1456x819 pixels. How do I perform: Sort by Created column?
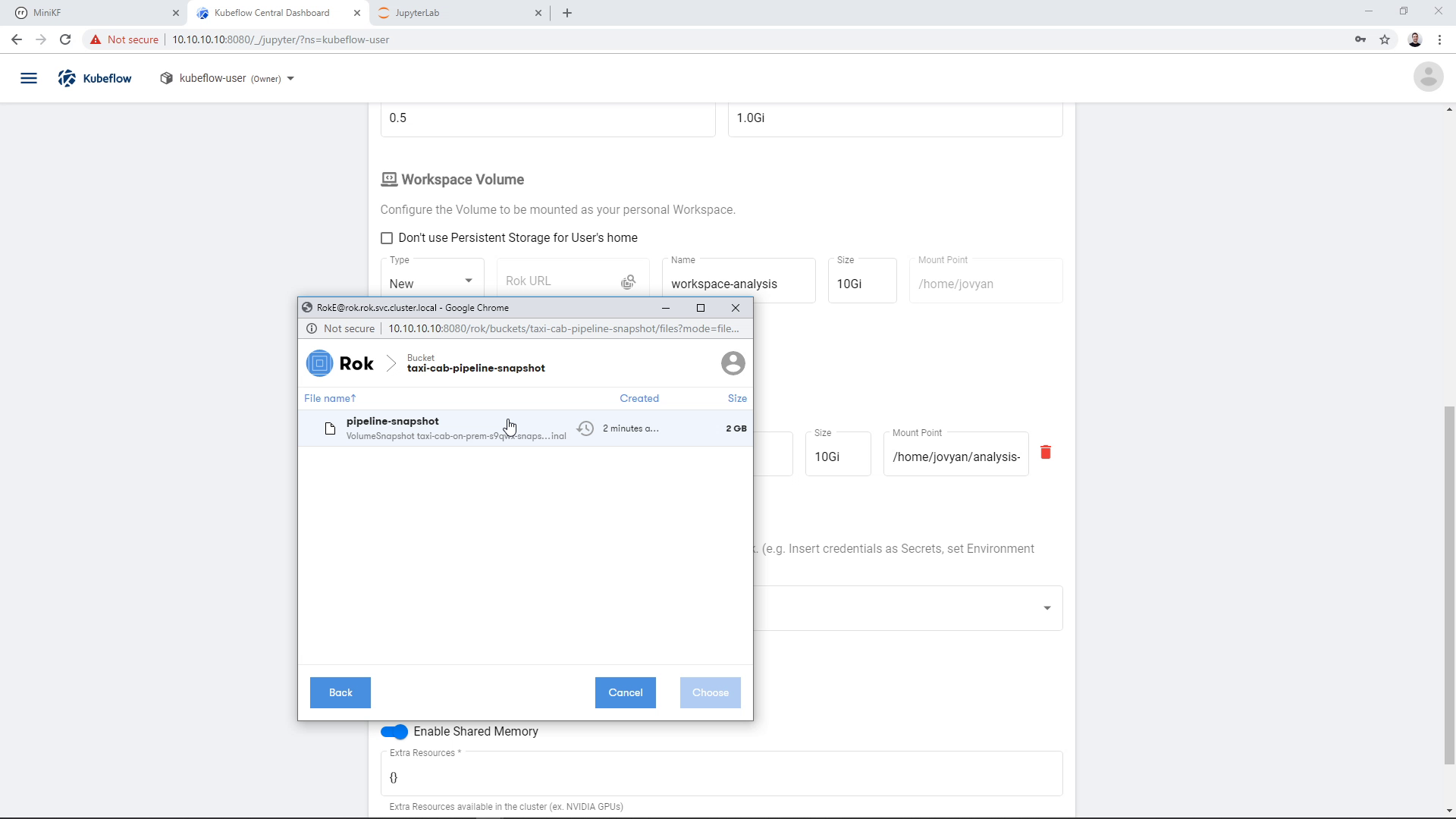point(639,398)
